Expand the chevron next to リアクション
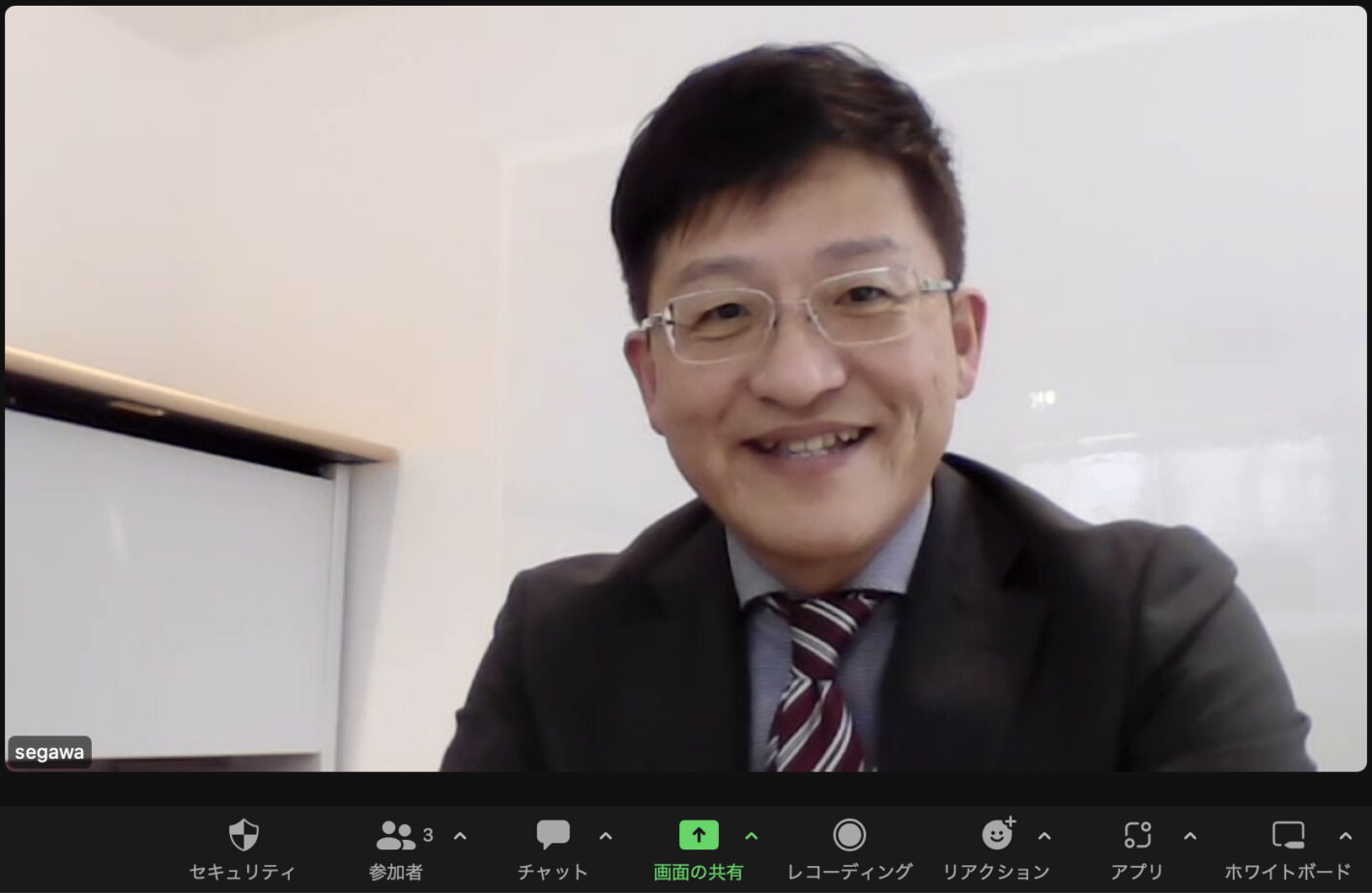Screen dimensions: 1372x893 (x=1044, y=836)
